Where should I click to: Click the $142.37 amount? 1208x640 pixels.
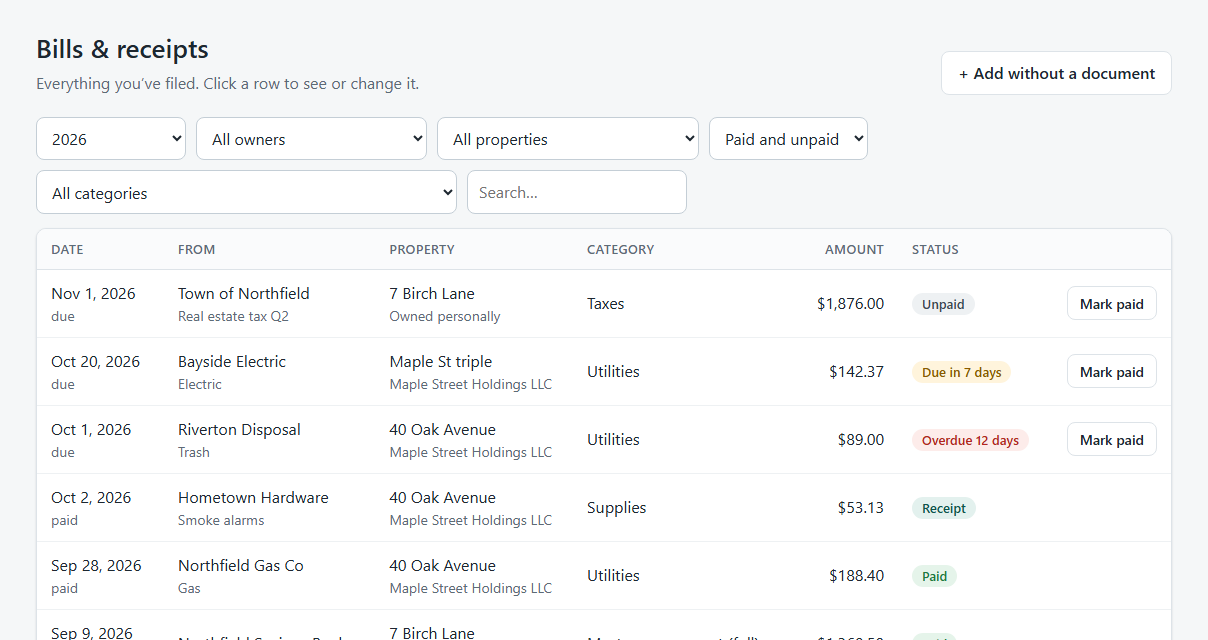point(856,372)
